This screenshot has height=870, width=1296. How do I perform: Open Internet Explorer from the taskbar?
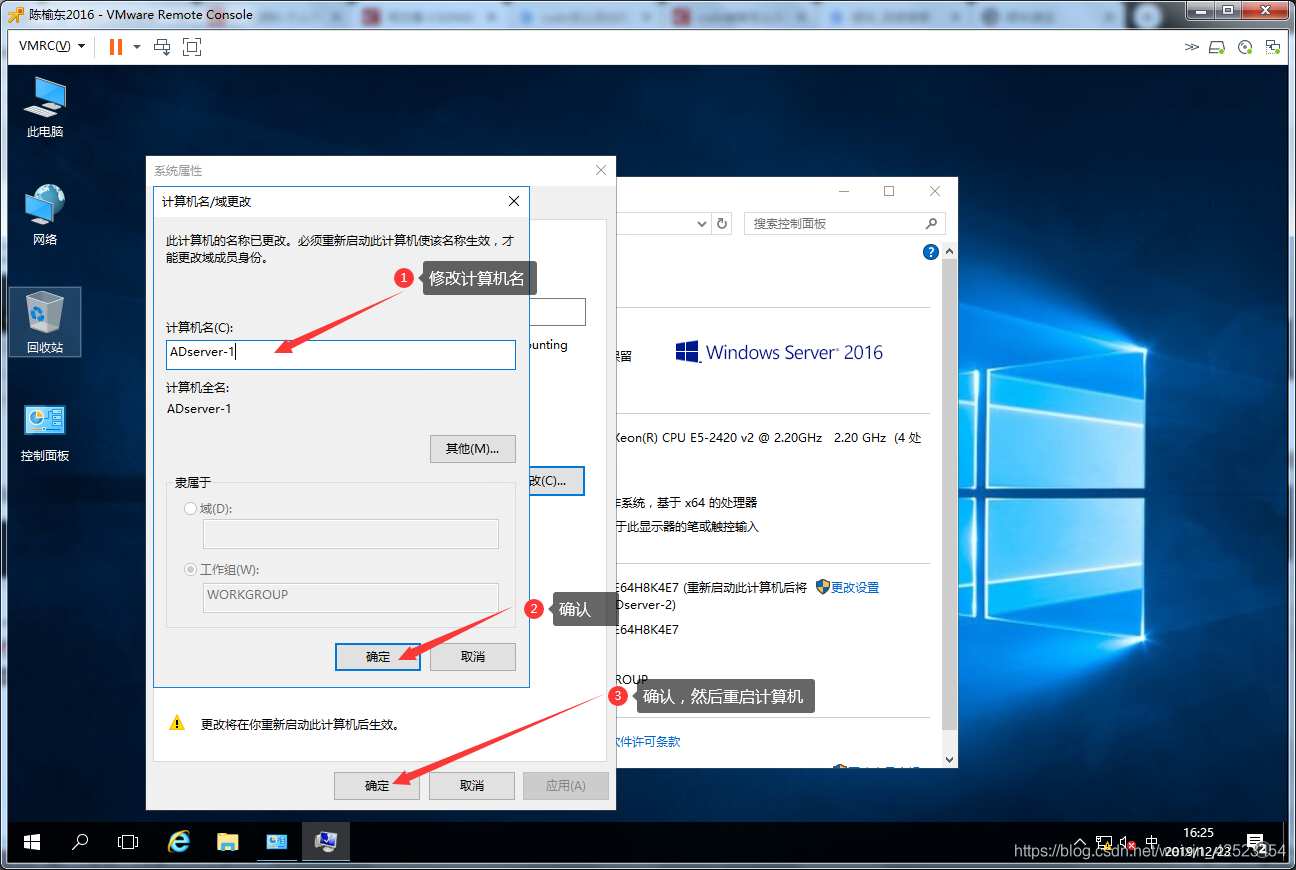click(x=179, y=842)
